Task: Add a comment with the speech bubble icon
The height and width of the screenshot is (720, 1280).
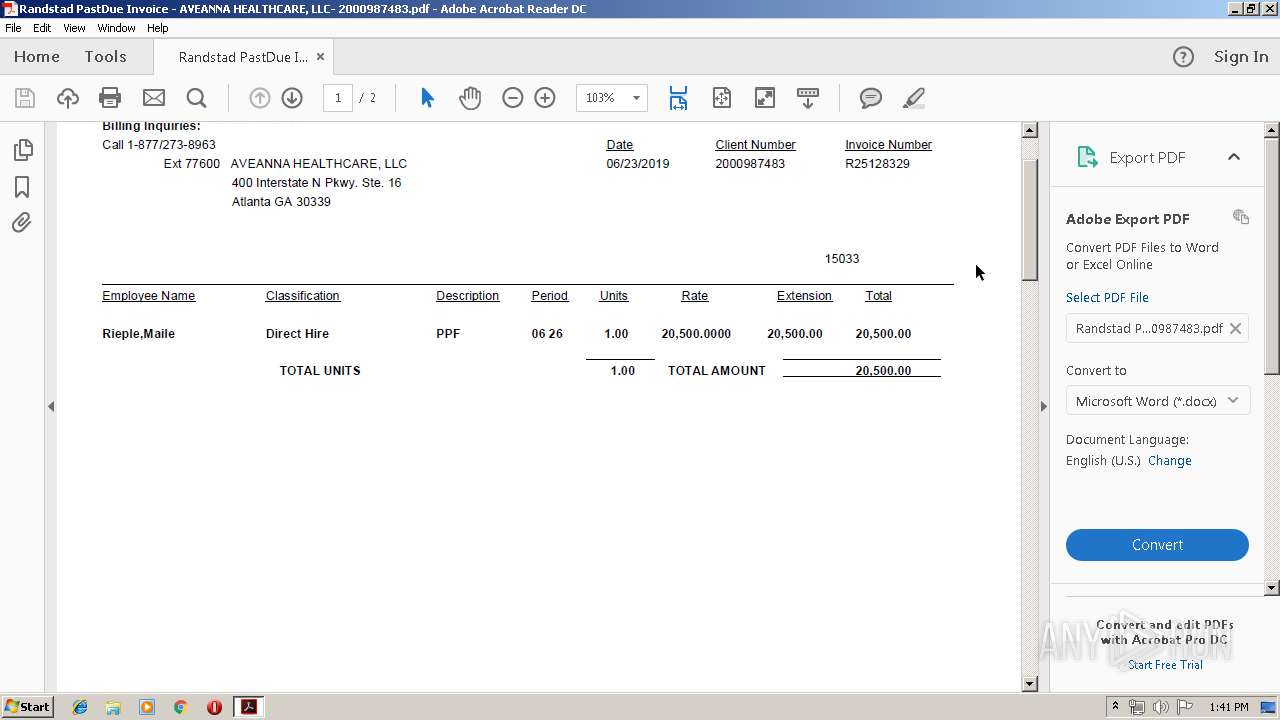Action: [871, 98]
